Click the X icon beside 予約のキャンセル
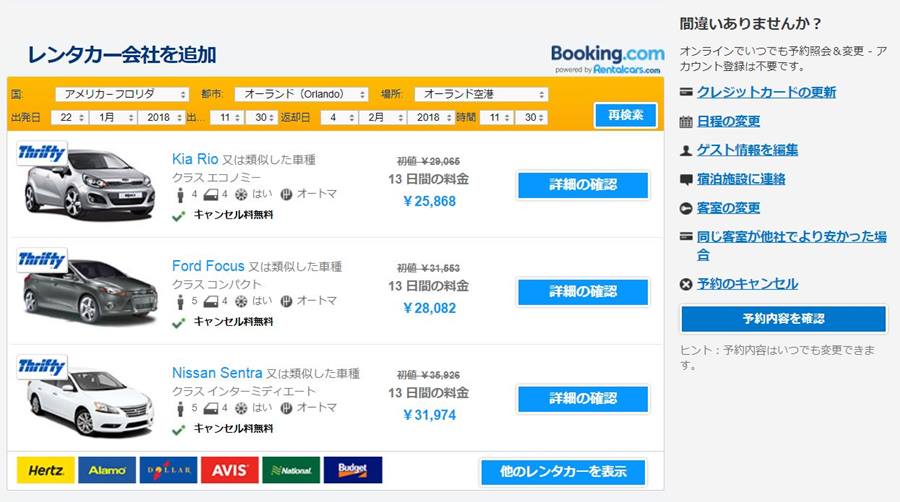The image size is (900, 502). 686,284
